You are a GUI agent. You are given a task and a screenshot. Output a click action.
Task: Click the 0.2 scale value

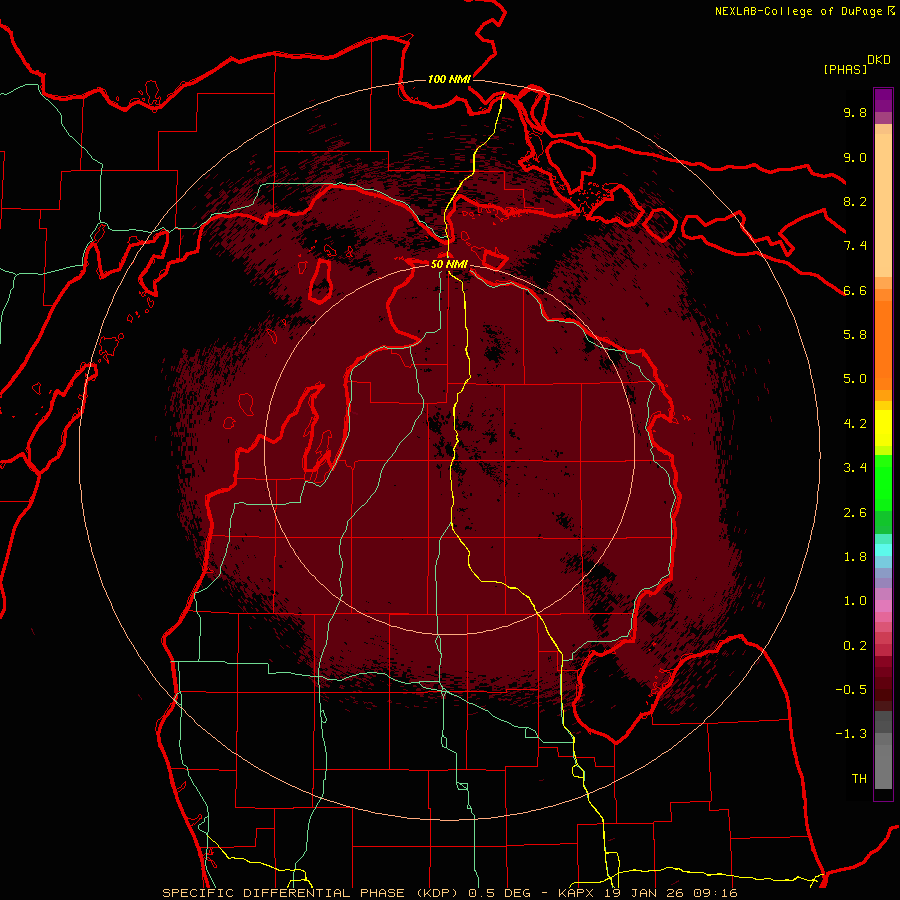click(855, 646)
